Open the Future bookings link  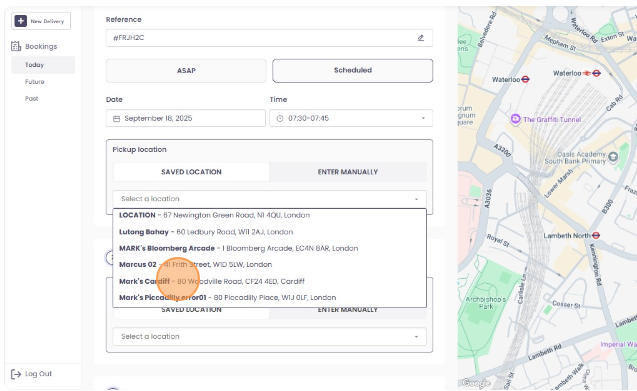click(35, 82)
